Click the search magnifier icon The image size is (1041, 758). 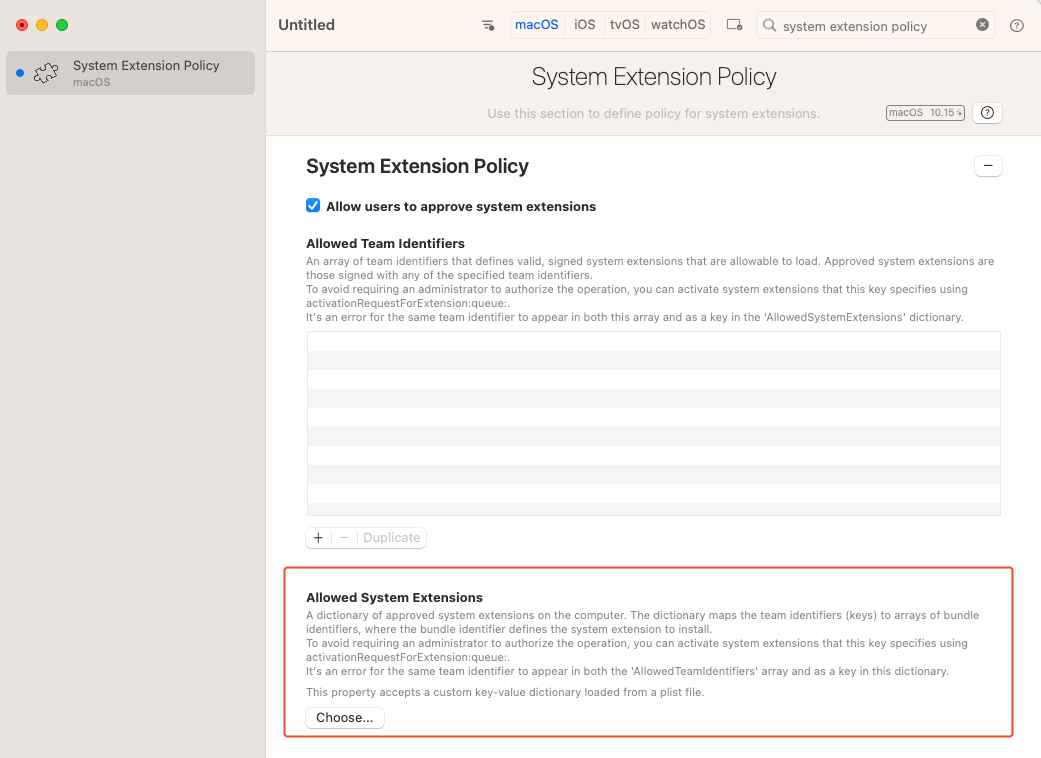(x=770, y=26)
